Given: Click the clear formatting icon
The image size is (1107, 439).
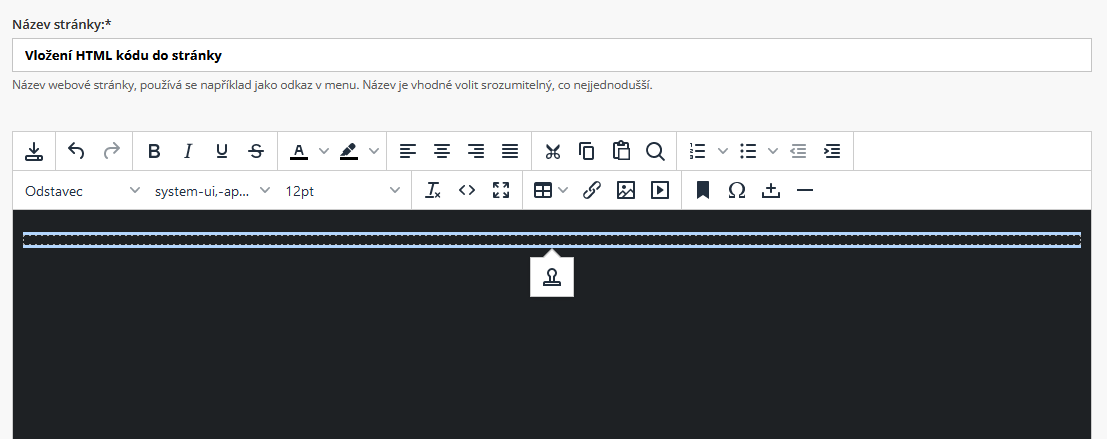Looking at the screenshot, I should coord(432,190).
